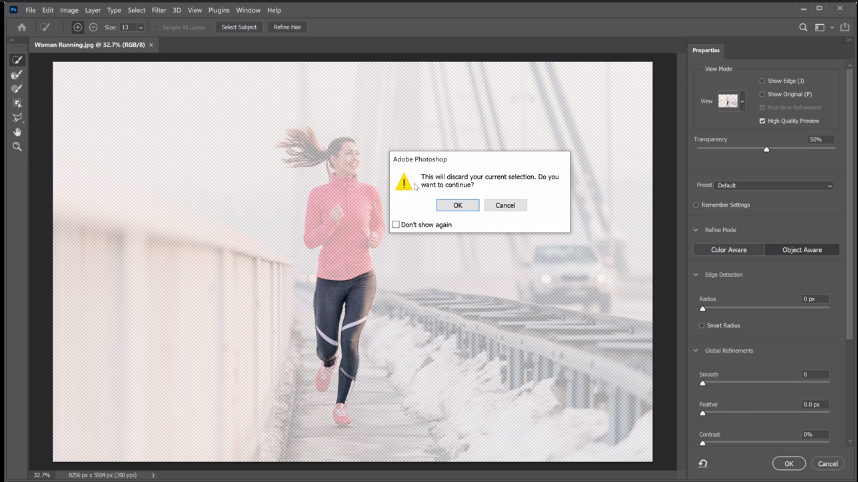
Task: Toggle the Show Edge (J) checkbox
Action: 762,81
